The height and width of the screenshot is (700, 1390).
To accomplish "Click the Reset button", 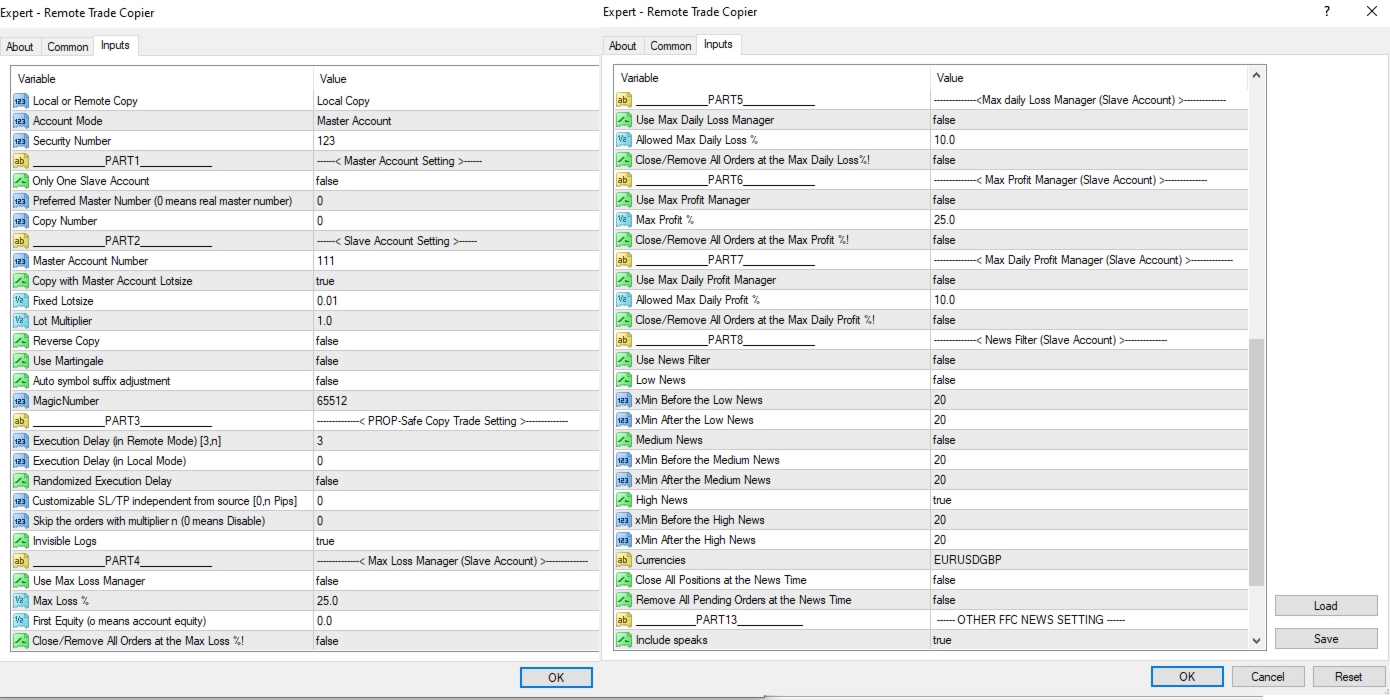I will 1349,677.
